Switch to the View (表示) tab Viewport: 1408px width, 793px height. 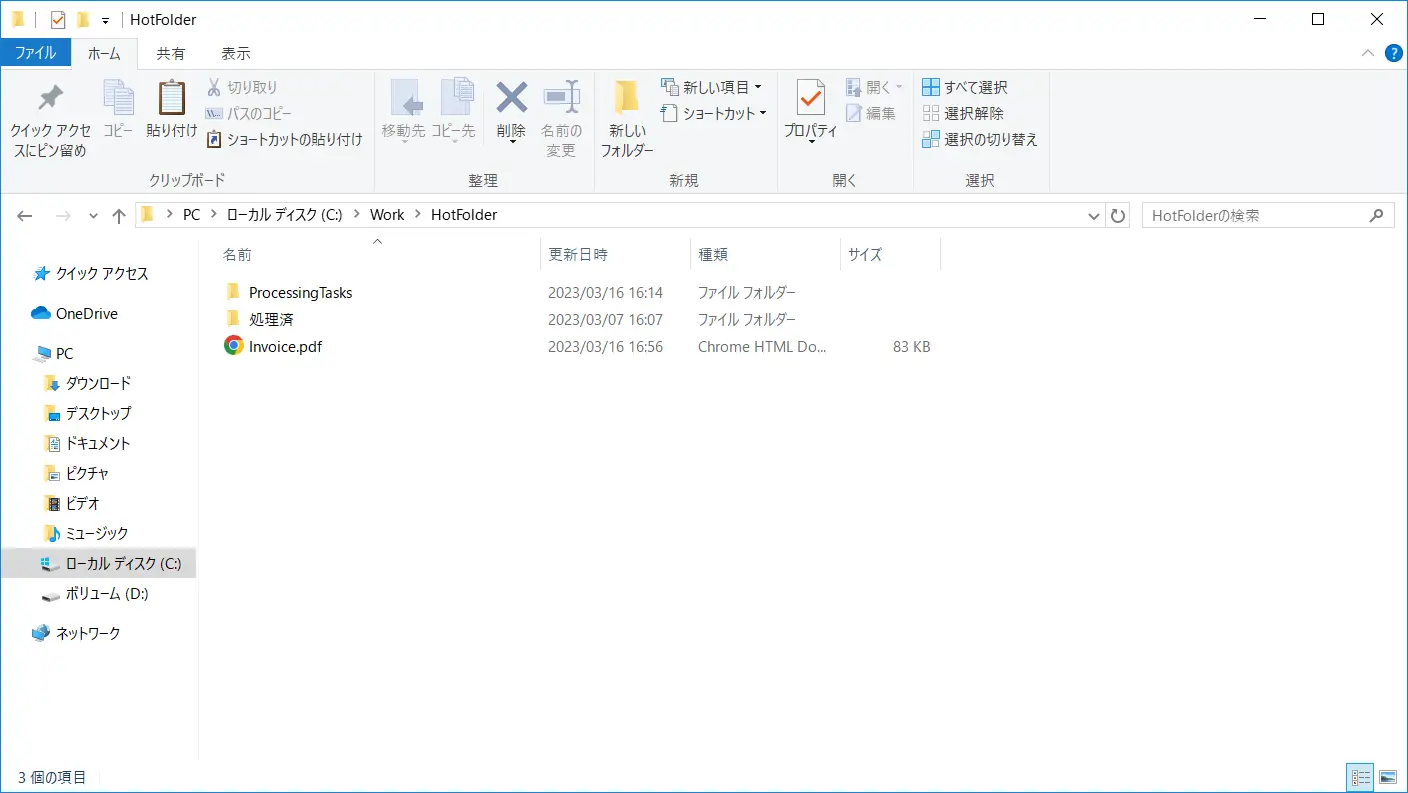click(236, 54)
